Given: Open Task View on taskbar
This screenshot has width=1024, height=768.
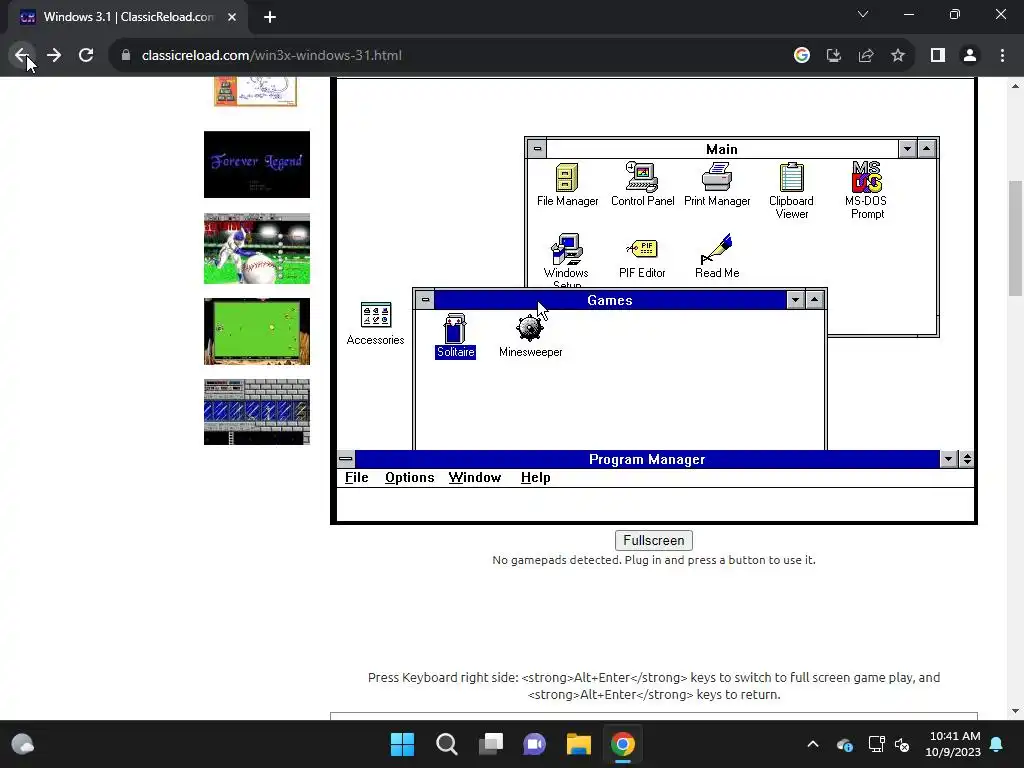Looking at the screenshot, I should click(490, 744).
